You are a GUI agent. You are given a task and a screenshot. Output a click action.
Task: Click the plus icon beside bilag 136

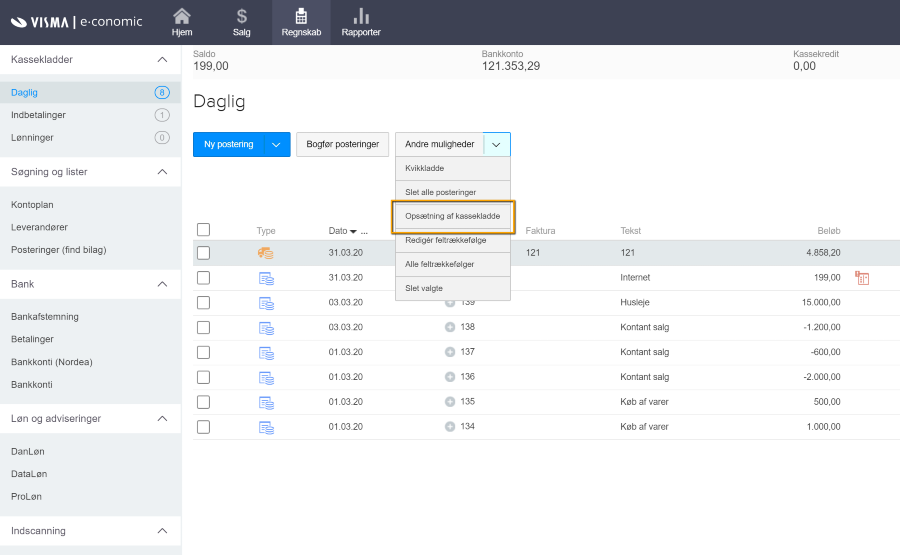pyautogui.click(x=450, y=377)
